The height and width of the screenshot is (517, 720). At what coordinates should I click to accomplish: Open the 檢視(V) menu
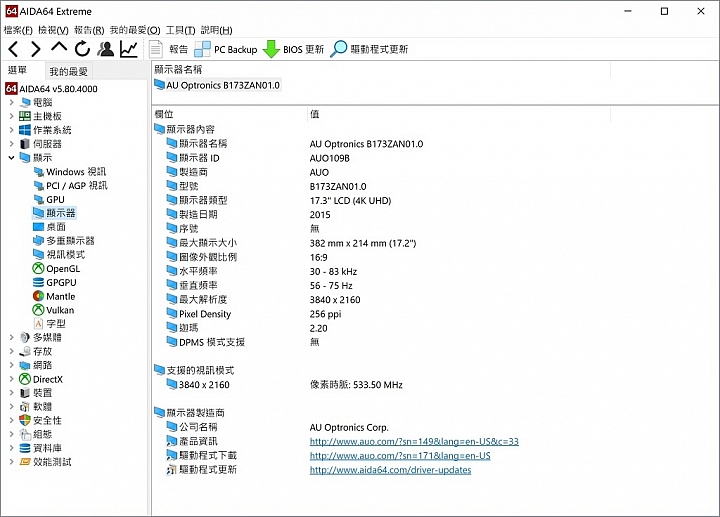[53, 30]
